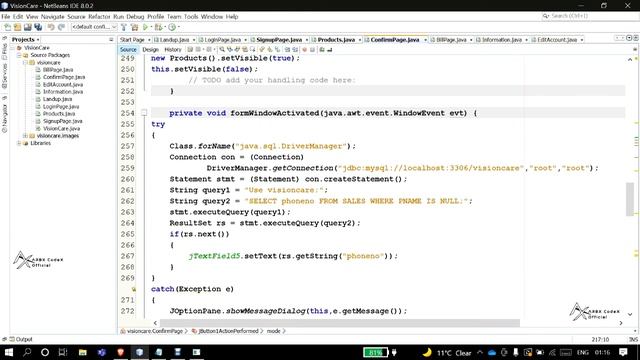Open the Navigator side panel tab

4,118
